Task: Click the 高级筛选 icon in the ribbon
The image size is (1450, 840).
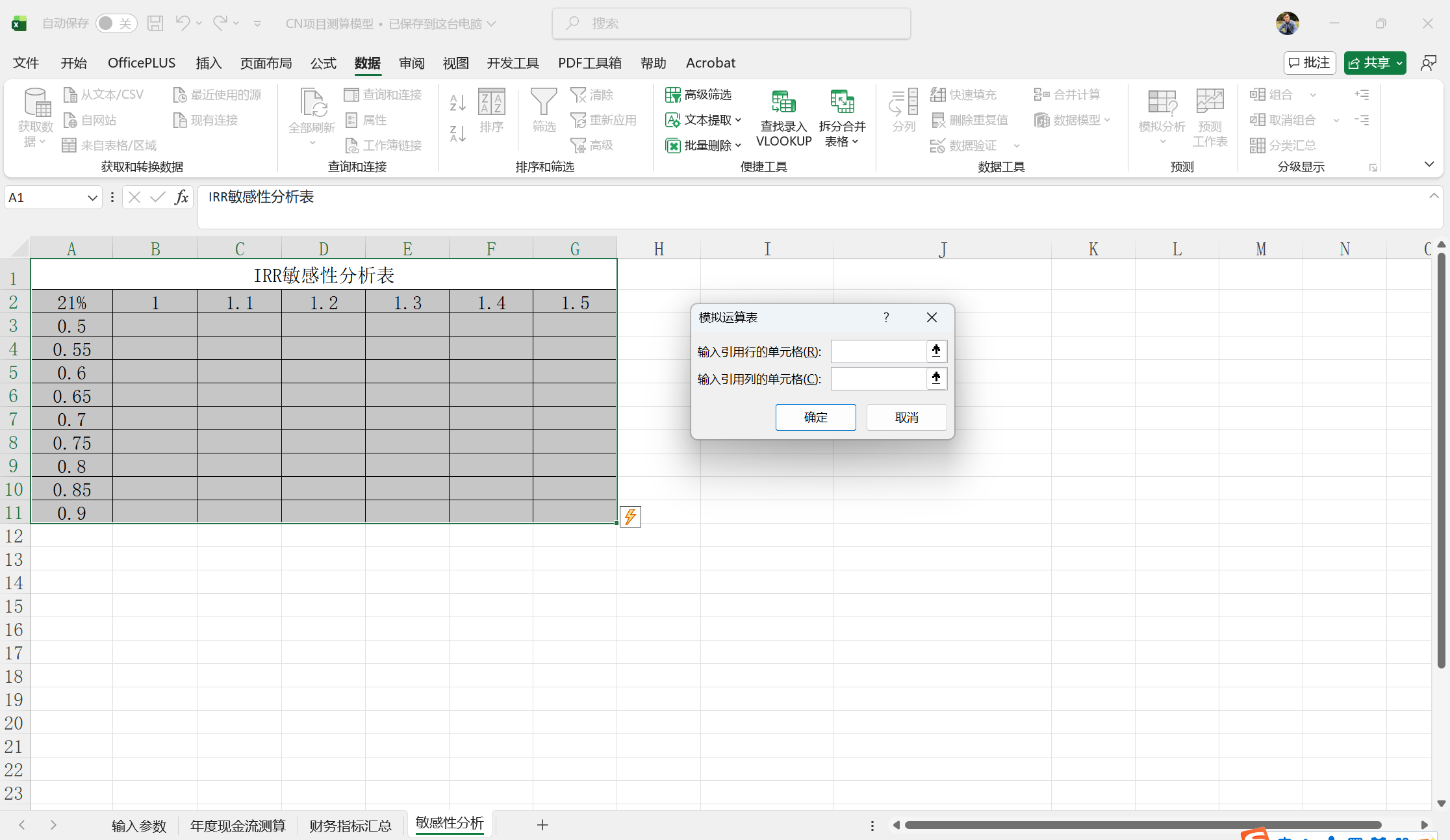Action: [x=673, y=95]
